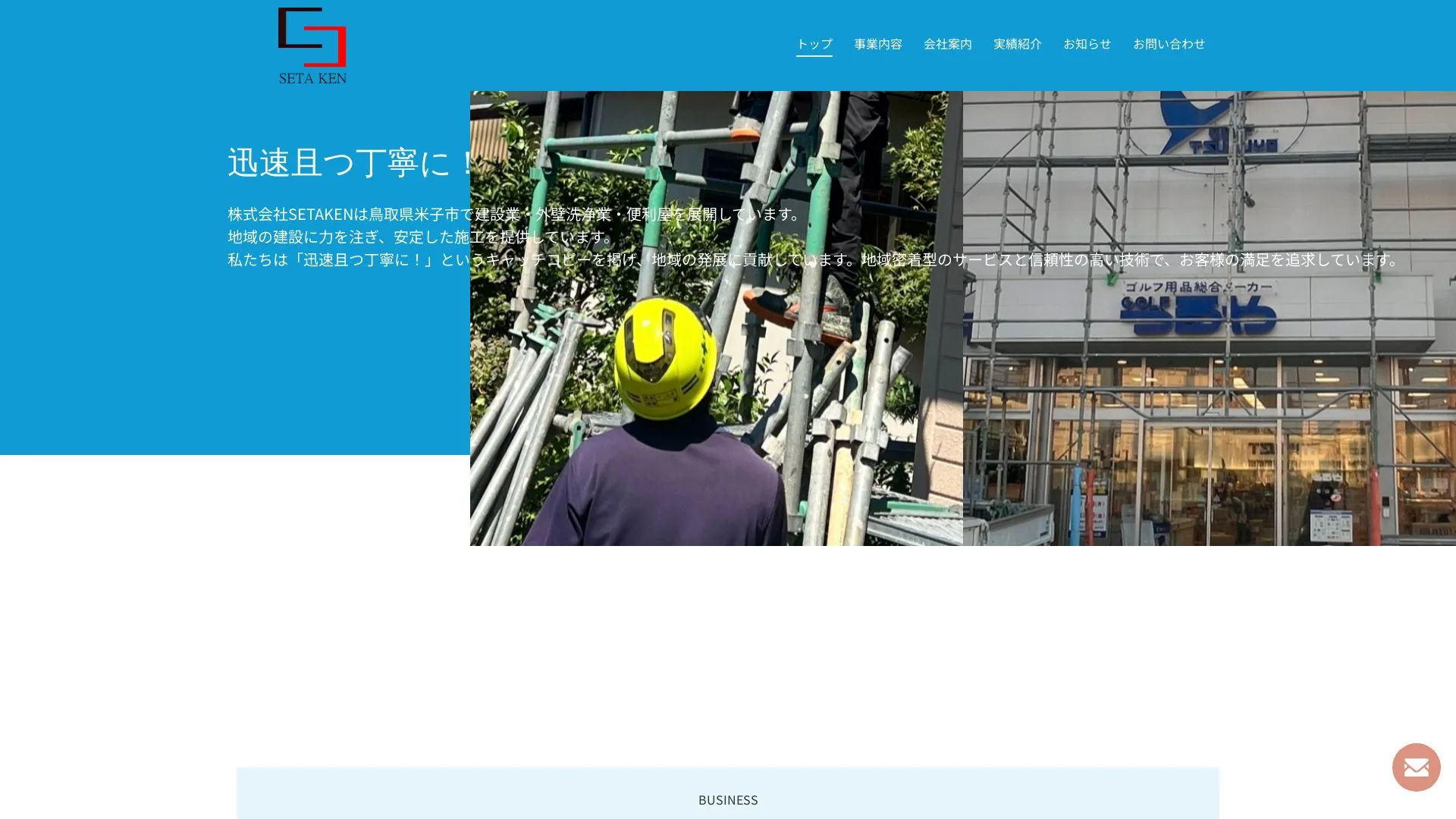Click the yellow helmet worker photo

(717, 318)
